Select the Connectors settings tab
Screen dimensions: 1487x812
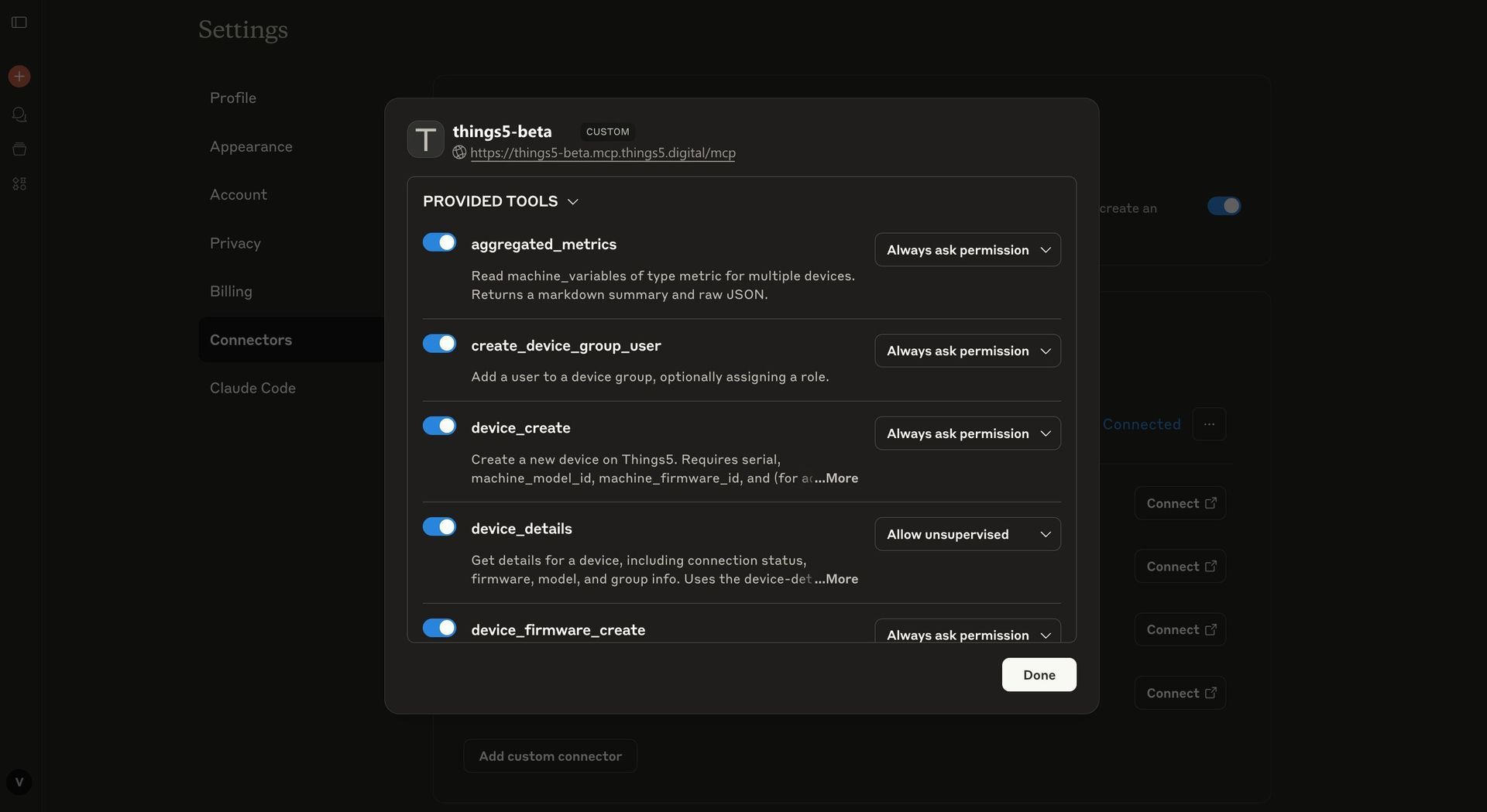coord(291,340)
